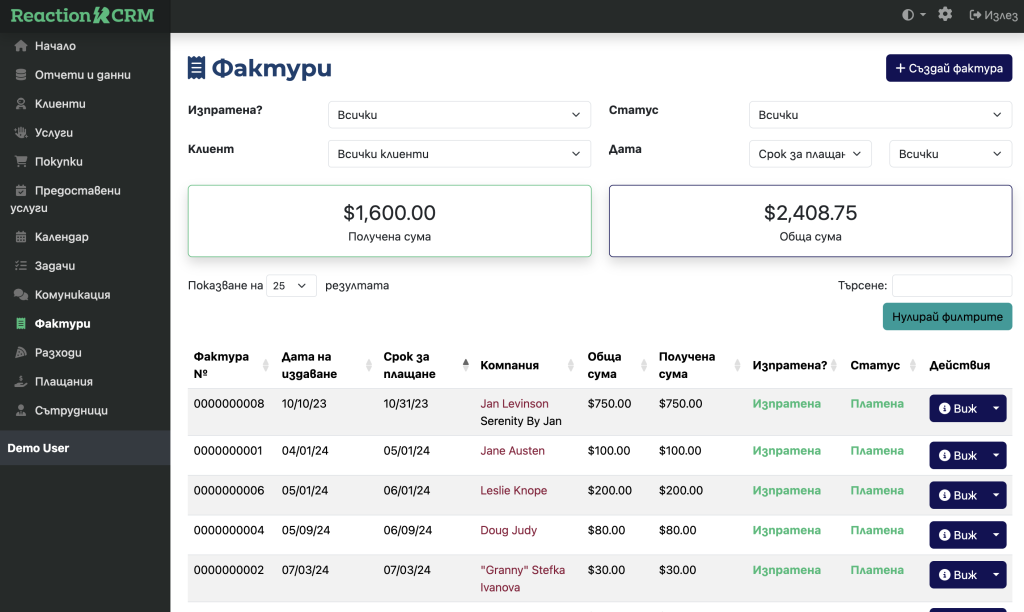Image resolution: width=1024 pixels, height=612 pixels.
Task: Open the Jan Levinson client link
Action: click(514, 404)
